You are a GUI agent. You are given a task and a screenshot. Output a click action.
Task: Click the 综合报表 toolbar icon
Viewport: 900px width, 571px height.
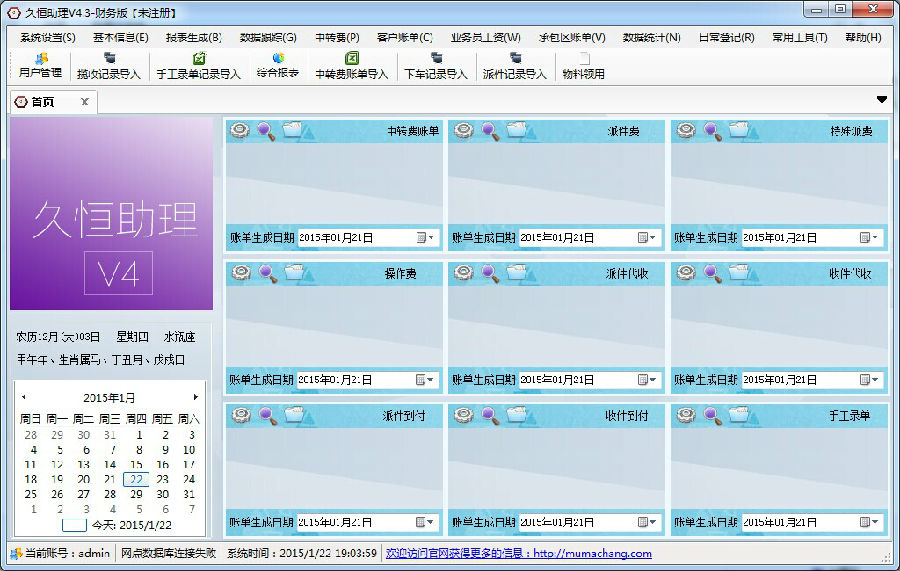tap(277, 65)
